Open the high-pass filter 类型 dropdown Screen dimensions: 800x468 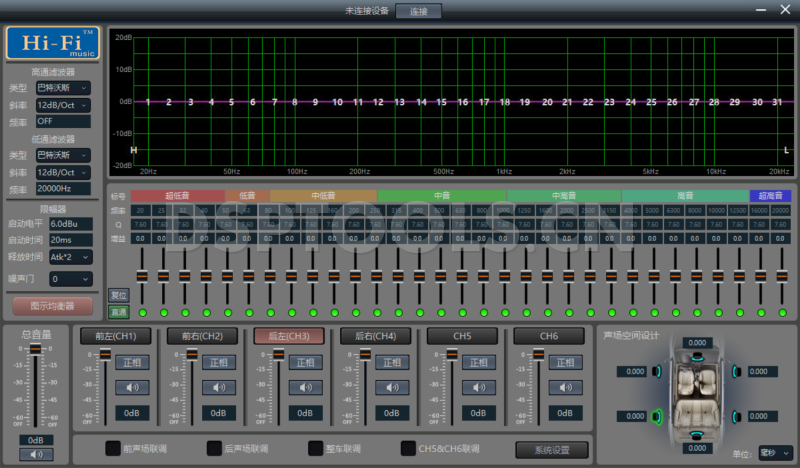[x=62, y=88]
